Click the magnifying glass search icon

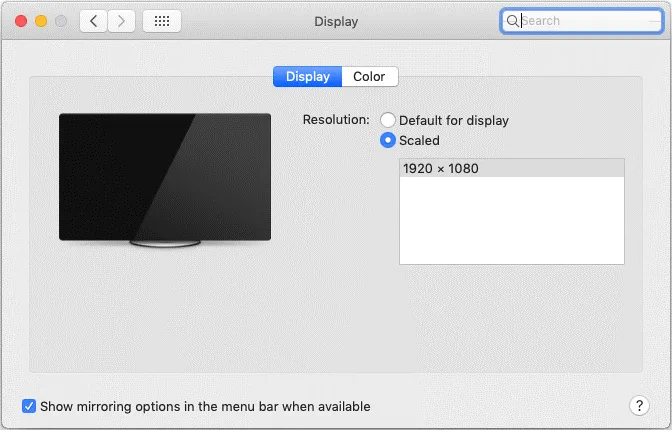coord(512,21)
